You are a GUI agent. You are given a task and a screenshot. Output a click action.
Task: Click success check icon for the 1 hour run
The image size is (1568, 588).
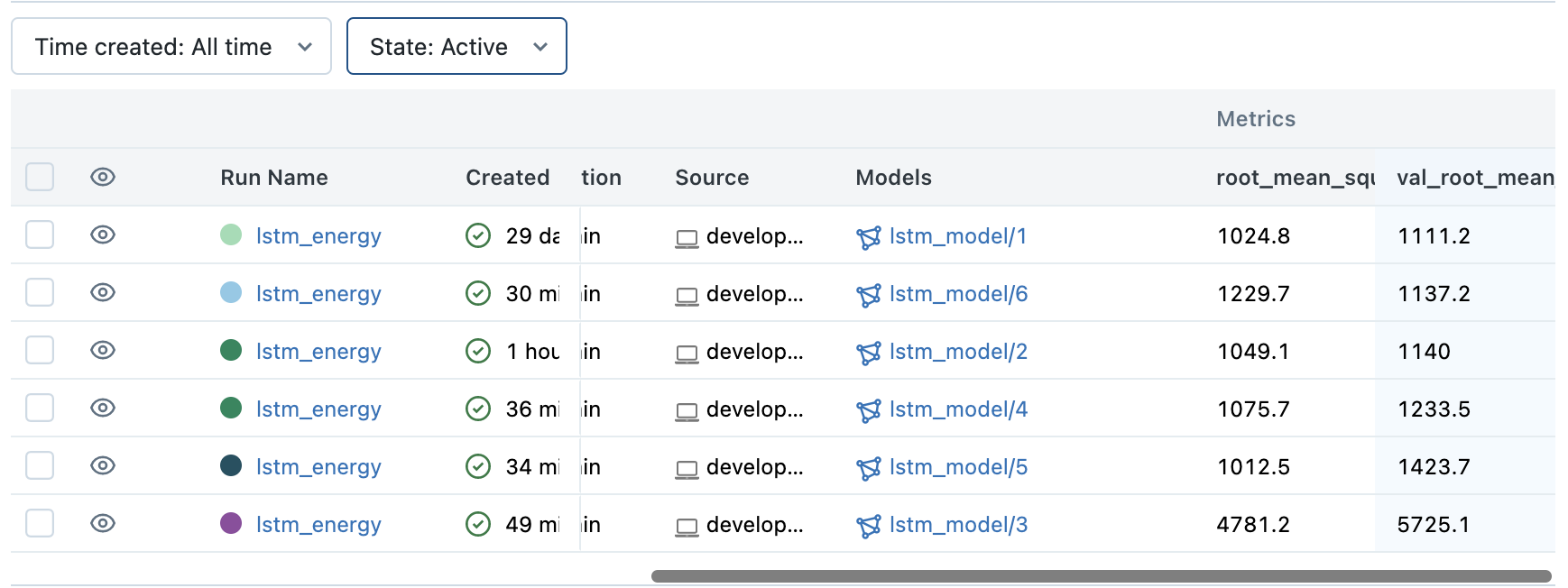click(x=478, y=351)
